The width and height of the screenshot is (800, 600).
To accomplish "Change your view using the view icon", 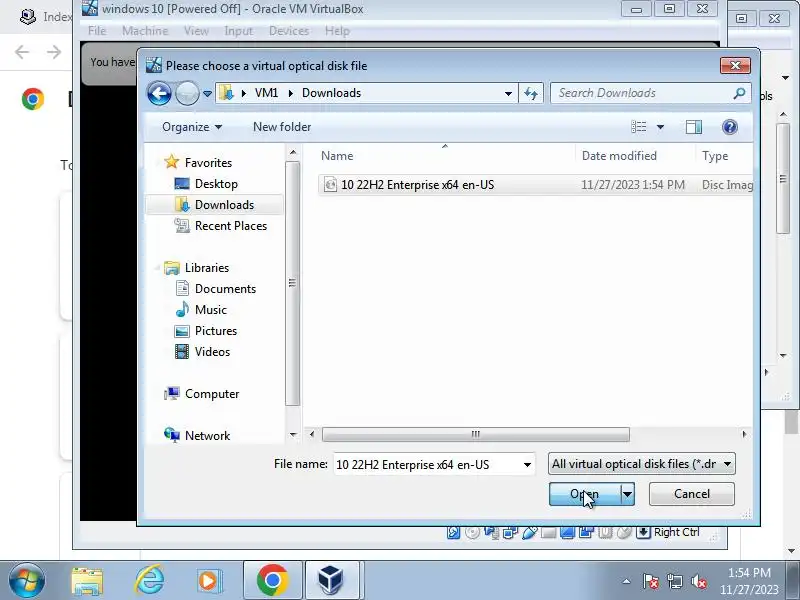I will [x=638, y=127].
